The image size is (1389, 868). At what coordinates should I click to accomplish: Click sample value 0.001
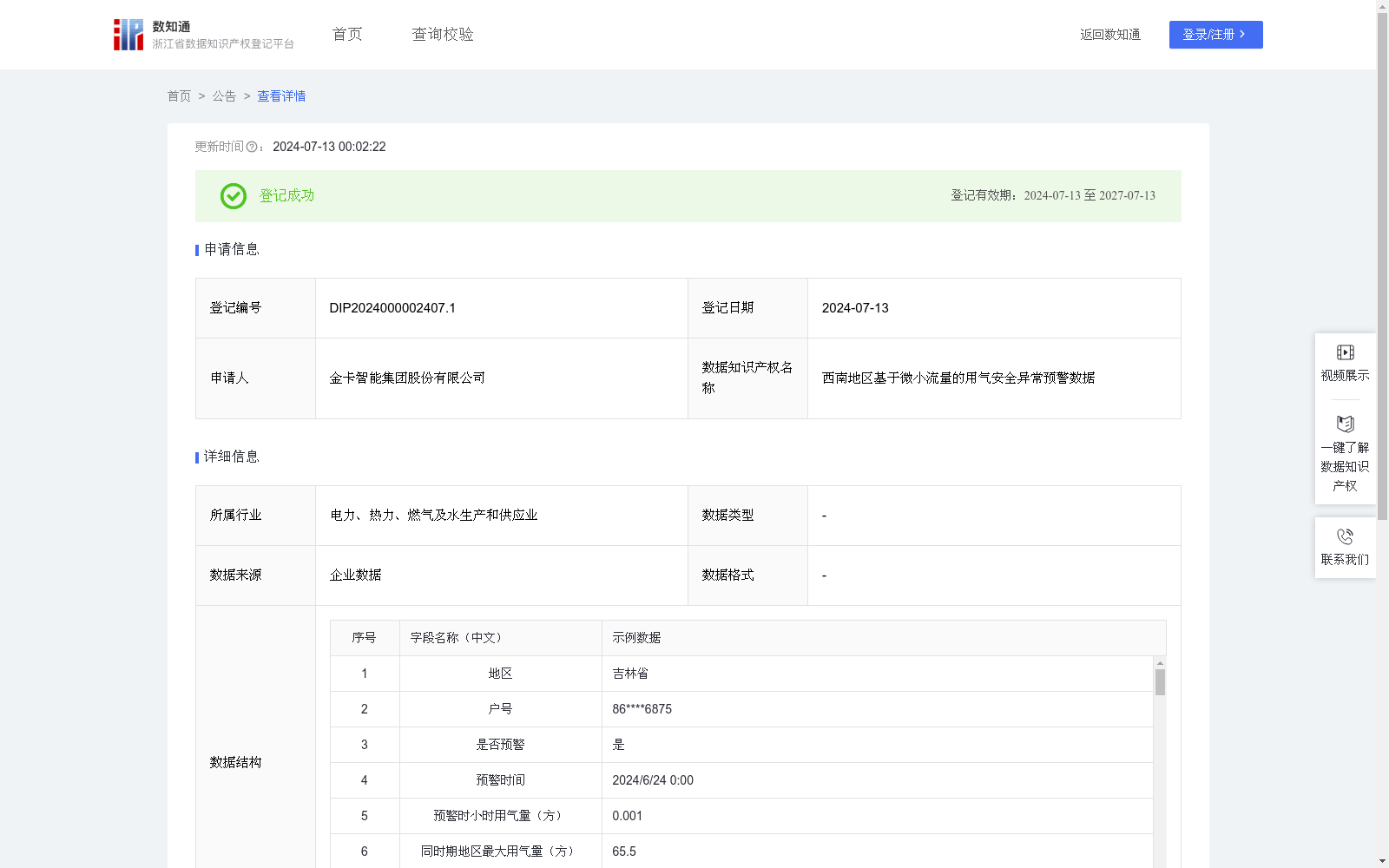click(x=628, y=816)
